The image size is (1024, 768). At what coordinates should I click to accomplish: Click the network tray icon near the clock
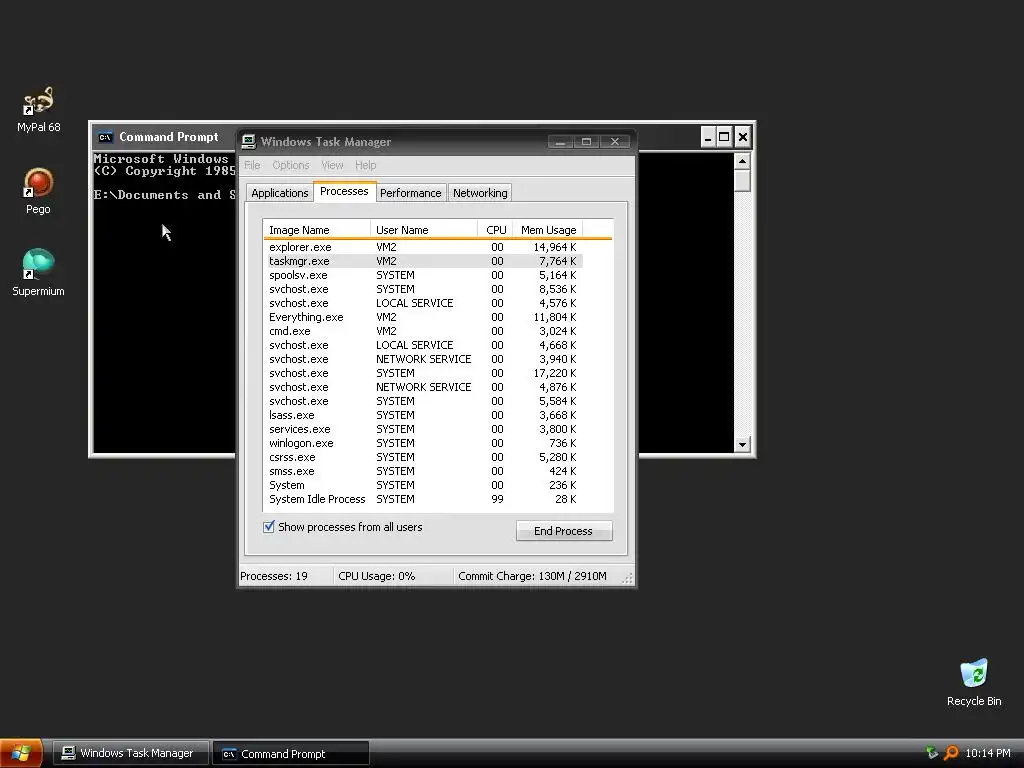pos(932,753)
